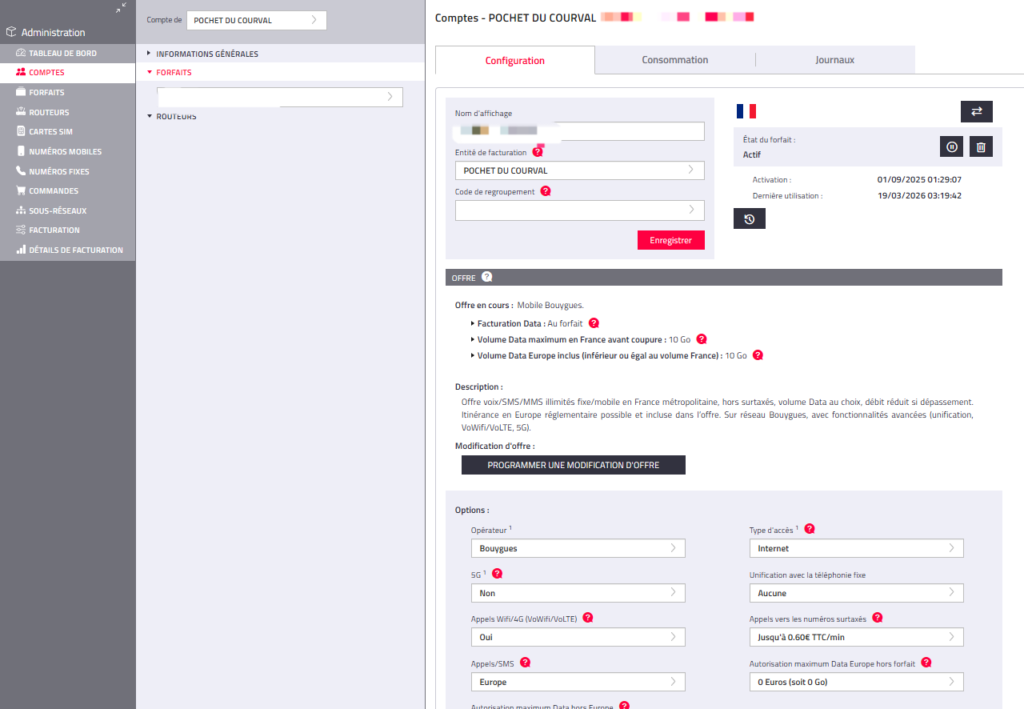Switch to the Journaux tab
The height and width of the screenshot is (709, 1024).
(834, 60)
